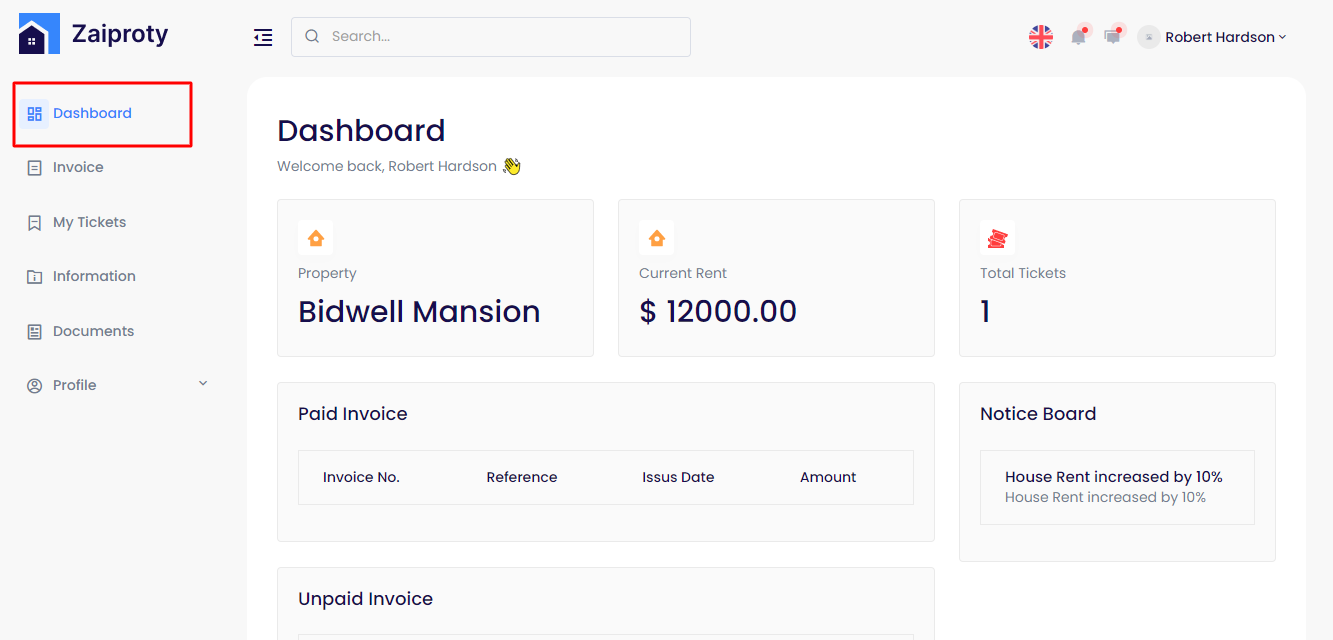The width and height of the screenshot is (1333, 640).
Task: Click the Total Tickets red ticket icon
Action: 997,238
